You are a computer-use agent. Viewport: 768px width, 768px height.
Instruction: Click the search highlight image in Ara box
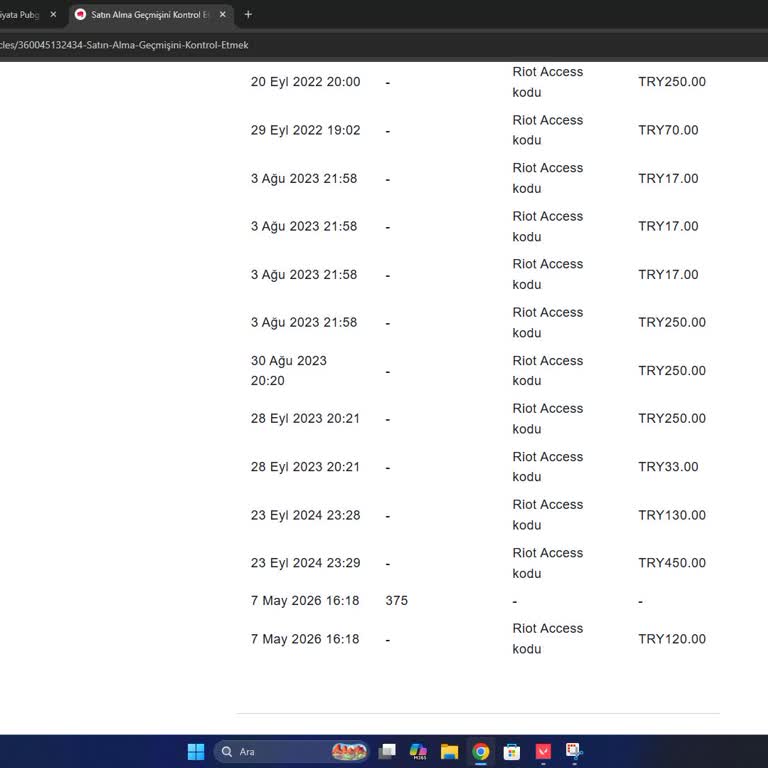[x=349, y=751]
